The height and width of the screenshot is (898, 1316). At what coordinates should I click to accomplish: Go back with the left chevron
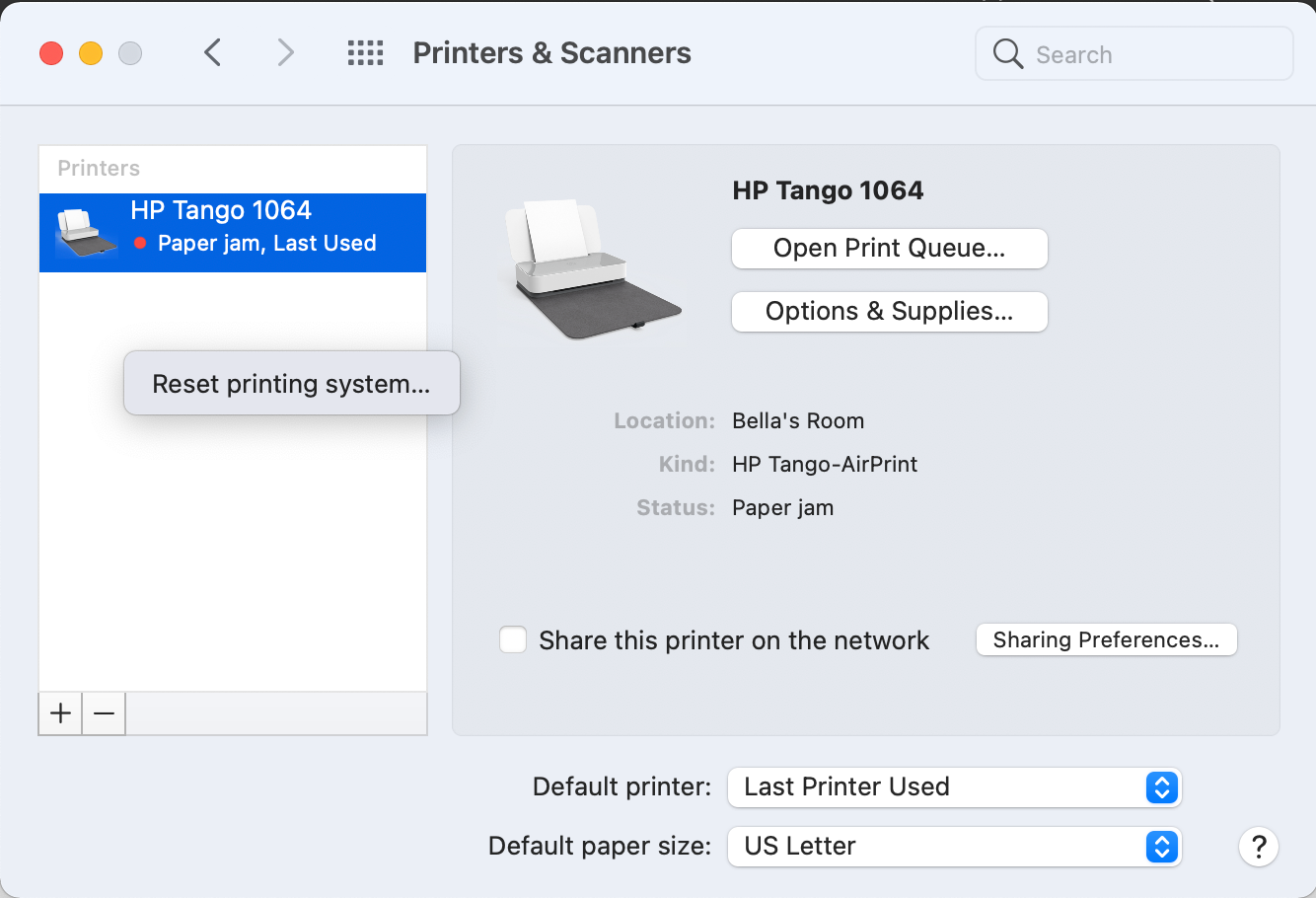(x=212, y=52)
